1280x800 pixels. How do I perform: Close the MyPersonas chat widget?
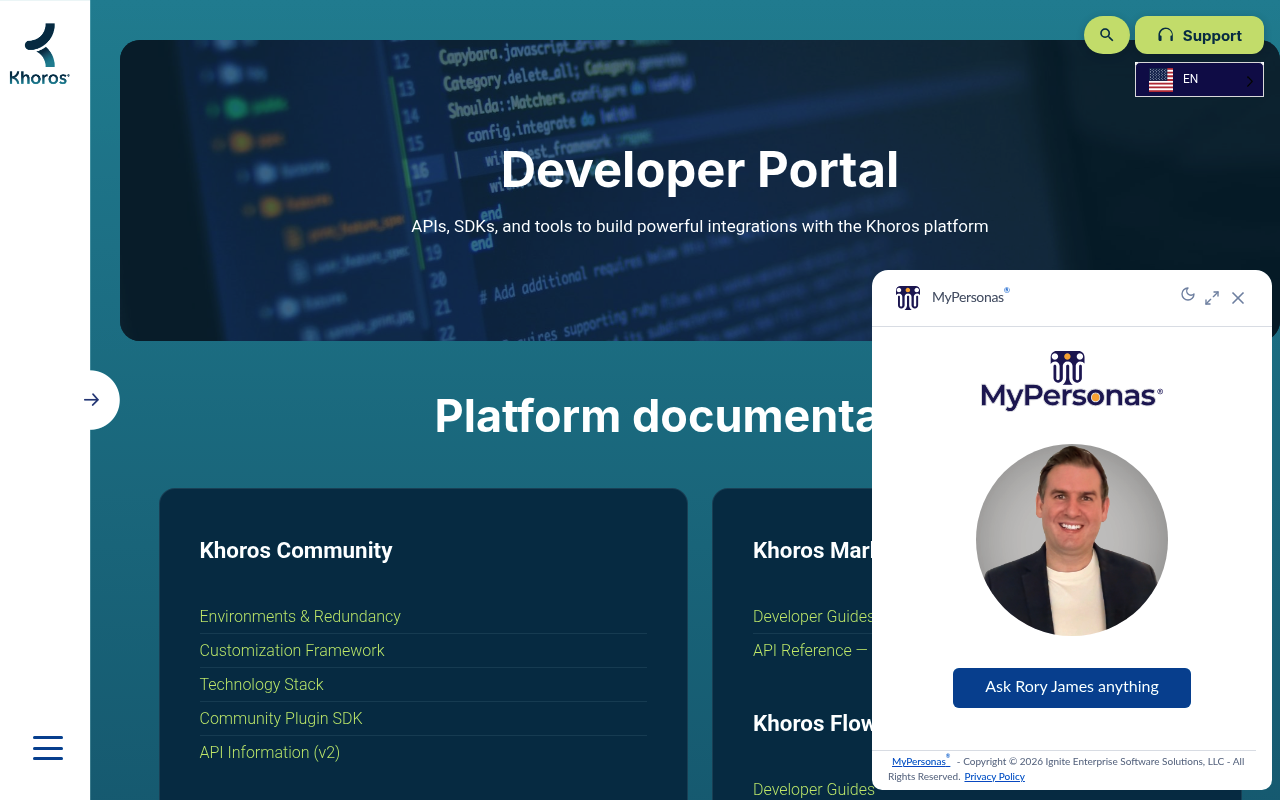click(x=1238, y=298)
